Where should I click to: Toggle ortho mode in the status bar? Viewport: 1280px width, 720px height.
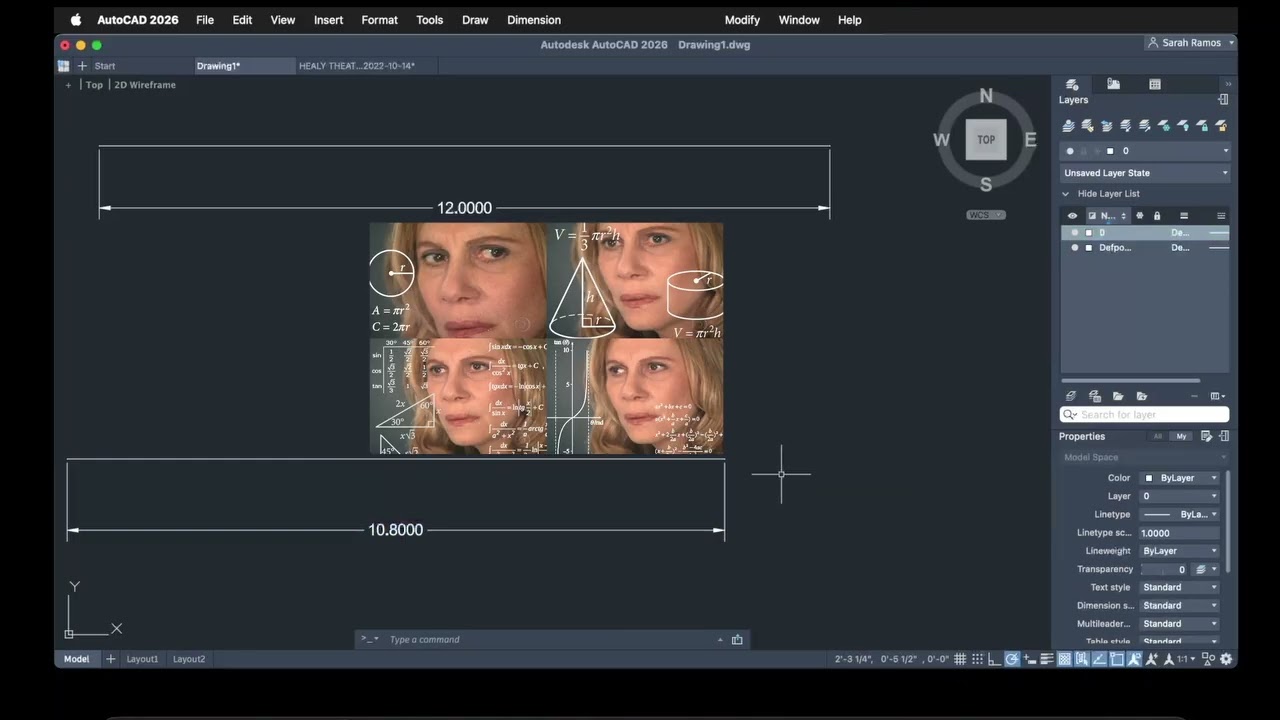pyautogui.click(x=994, y=659)
